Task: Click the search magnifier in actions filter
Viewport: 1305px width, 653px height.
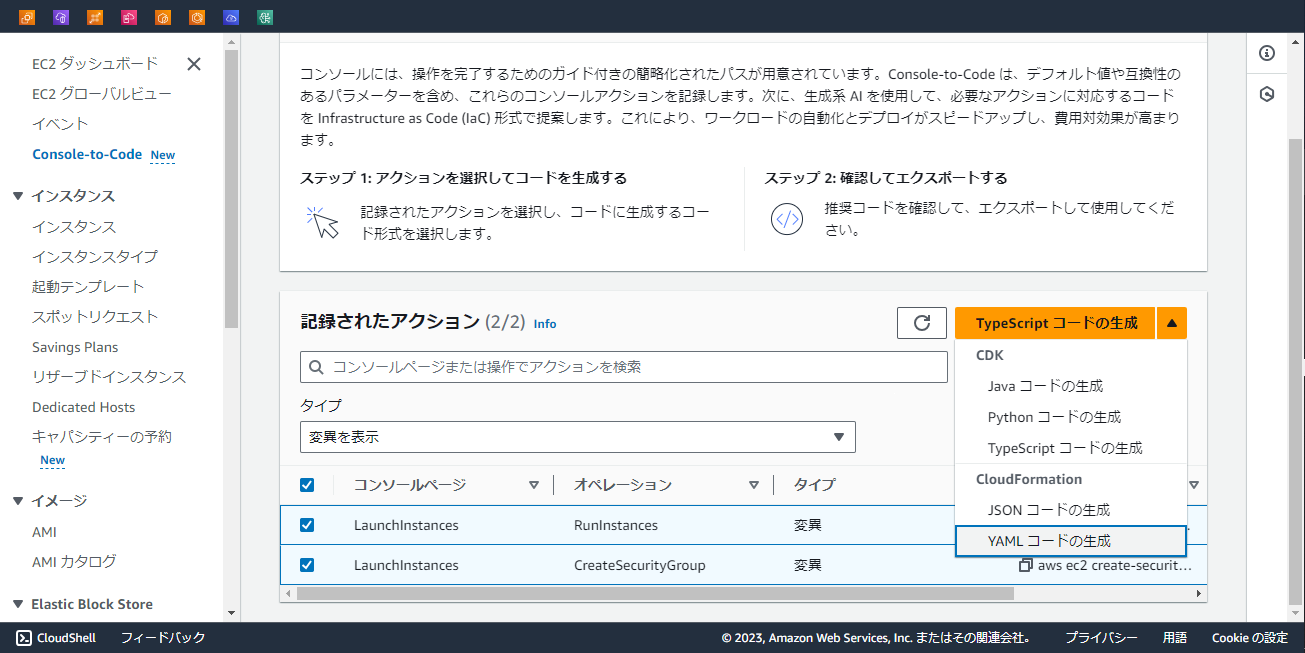Action: [x=317, y=367]
